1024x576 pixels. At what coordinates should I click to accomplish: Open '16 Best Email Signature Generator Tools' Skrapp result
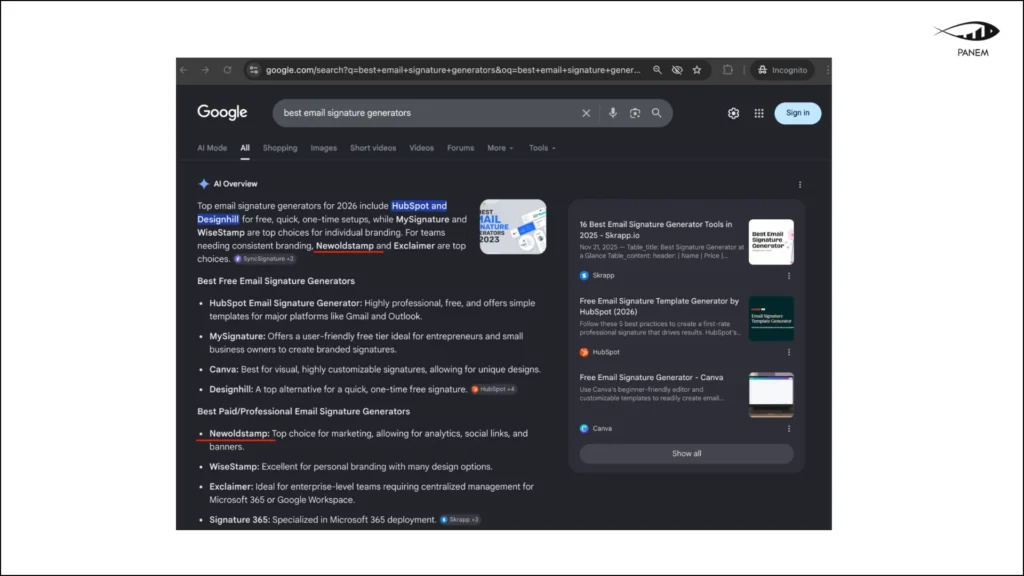tap(656, 229)
